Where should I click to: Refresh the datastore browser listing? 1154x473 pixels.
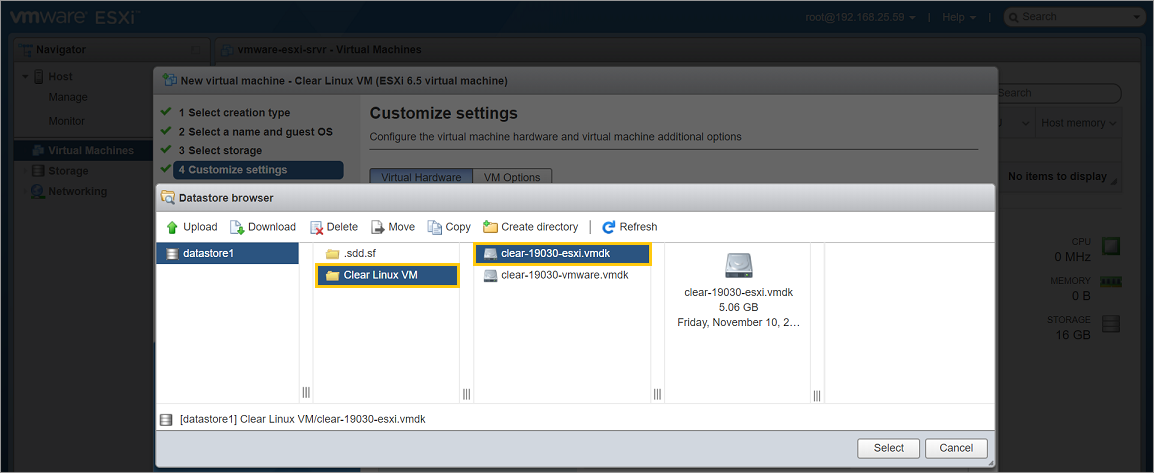(x=608, y=227)
